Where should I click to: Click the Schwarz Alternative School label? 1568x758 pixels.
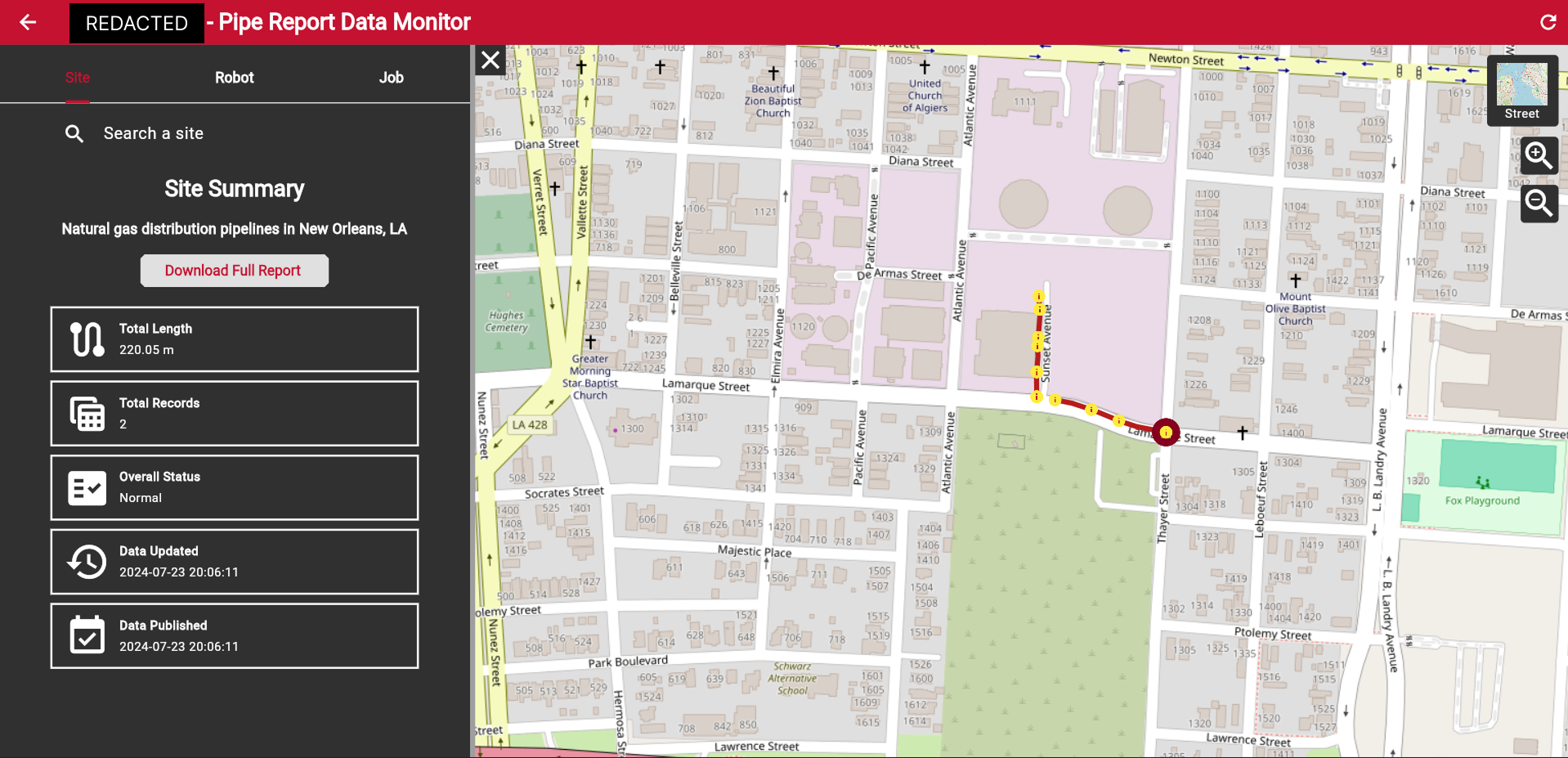pos(792,679)
